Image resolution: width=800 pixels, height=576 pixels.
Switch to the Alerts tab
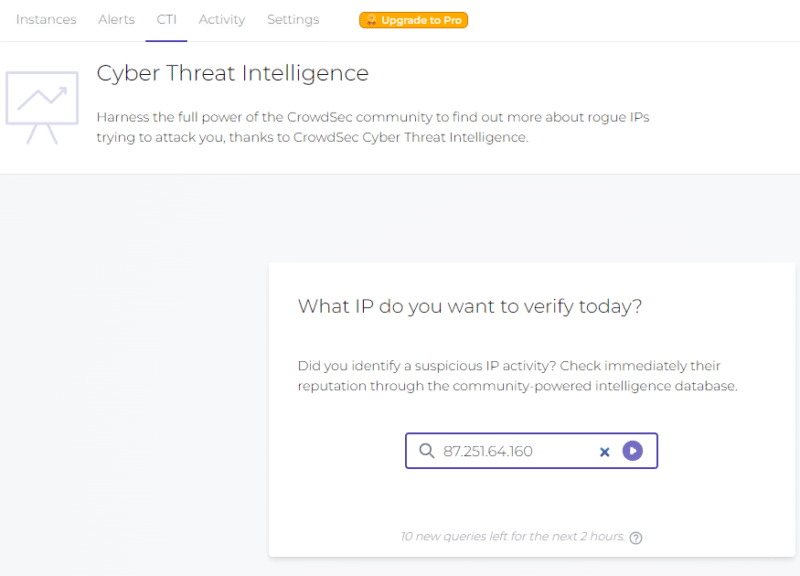click(x=116, y=20)
